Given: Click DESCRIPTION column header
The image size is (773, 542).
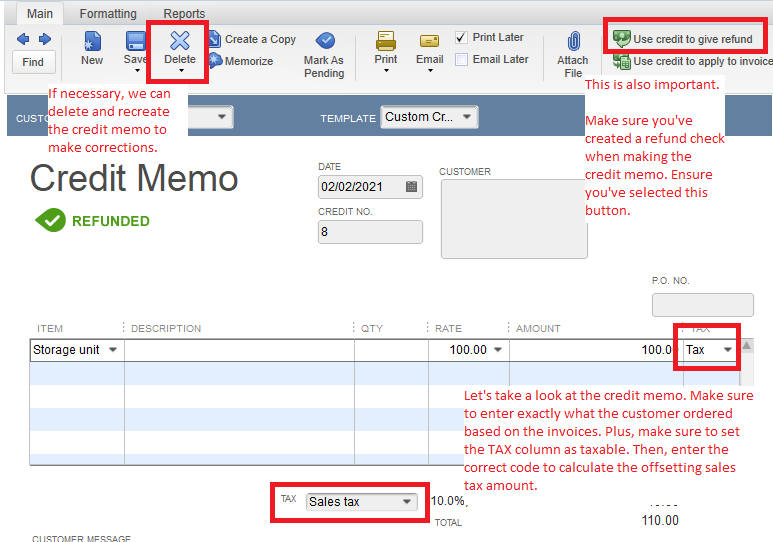Looking at the screenshot, I should (166, 328).
